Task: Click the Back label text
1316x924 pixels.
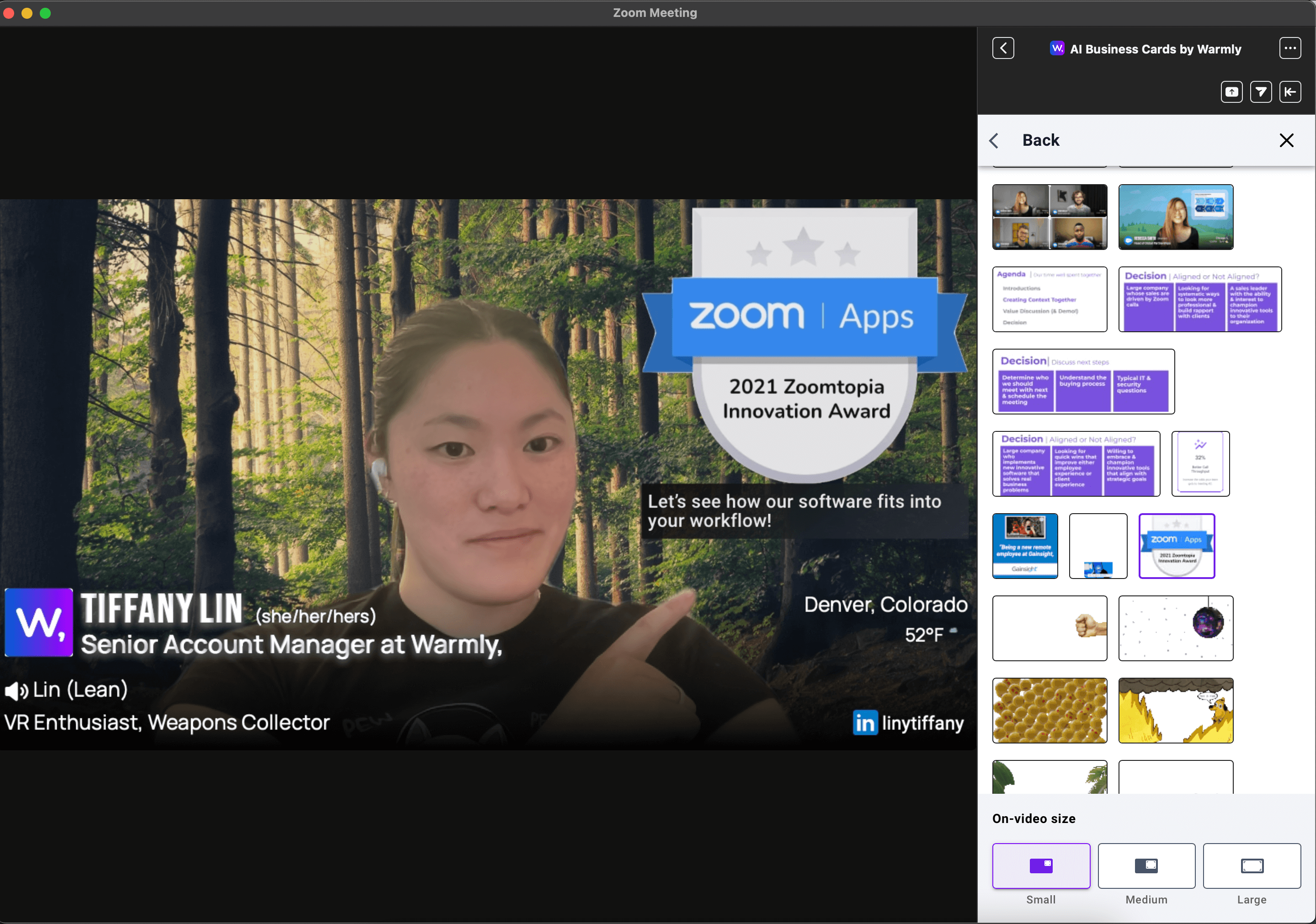Action: click(1040, 140)
